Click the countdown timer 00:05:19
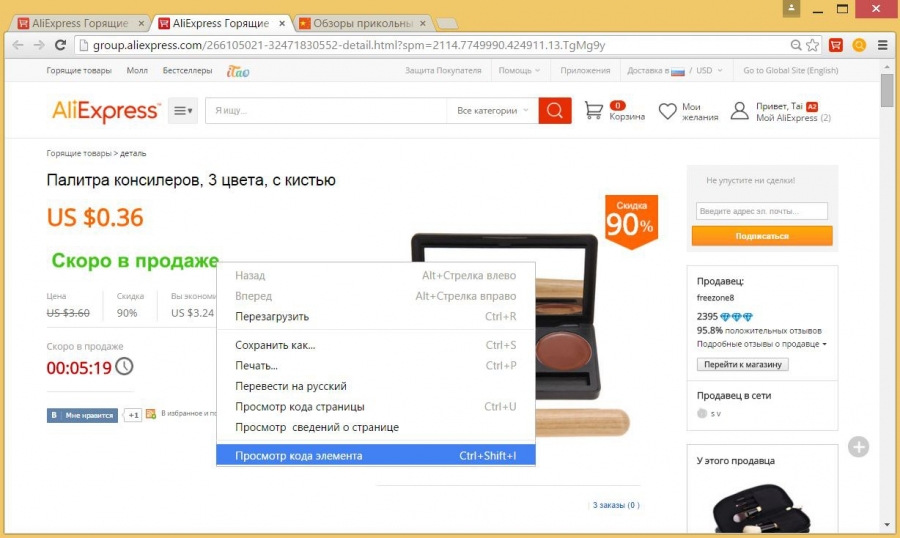Screen dimensions: 900x538 (x=79, y=367)
